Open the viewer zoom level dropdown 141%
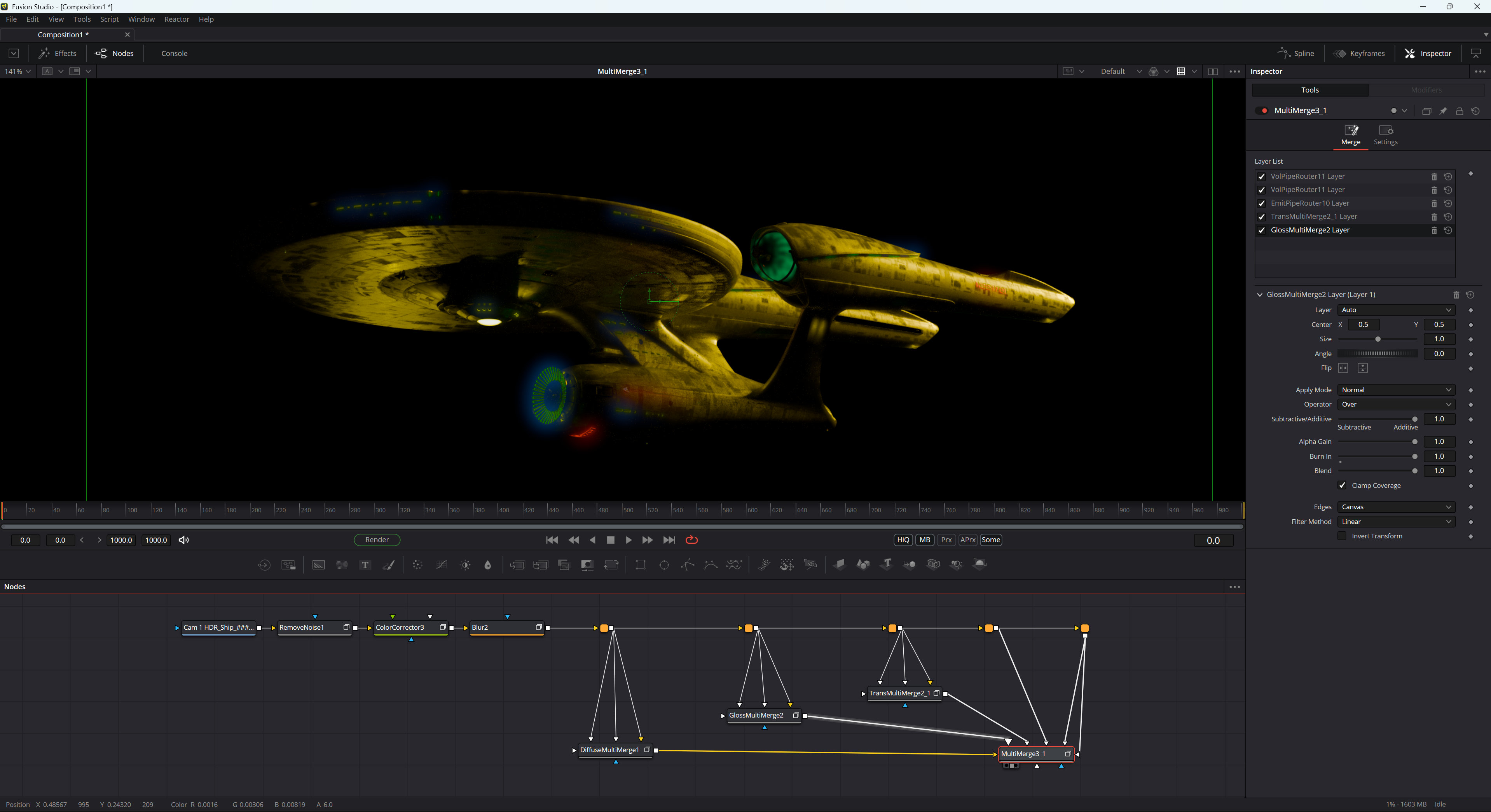1491x812 pixels. click(x=17, y=71)
